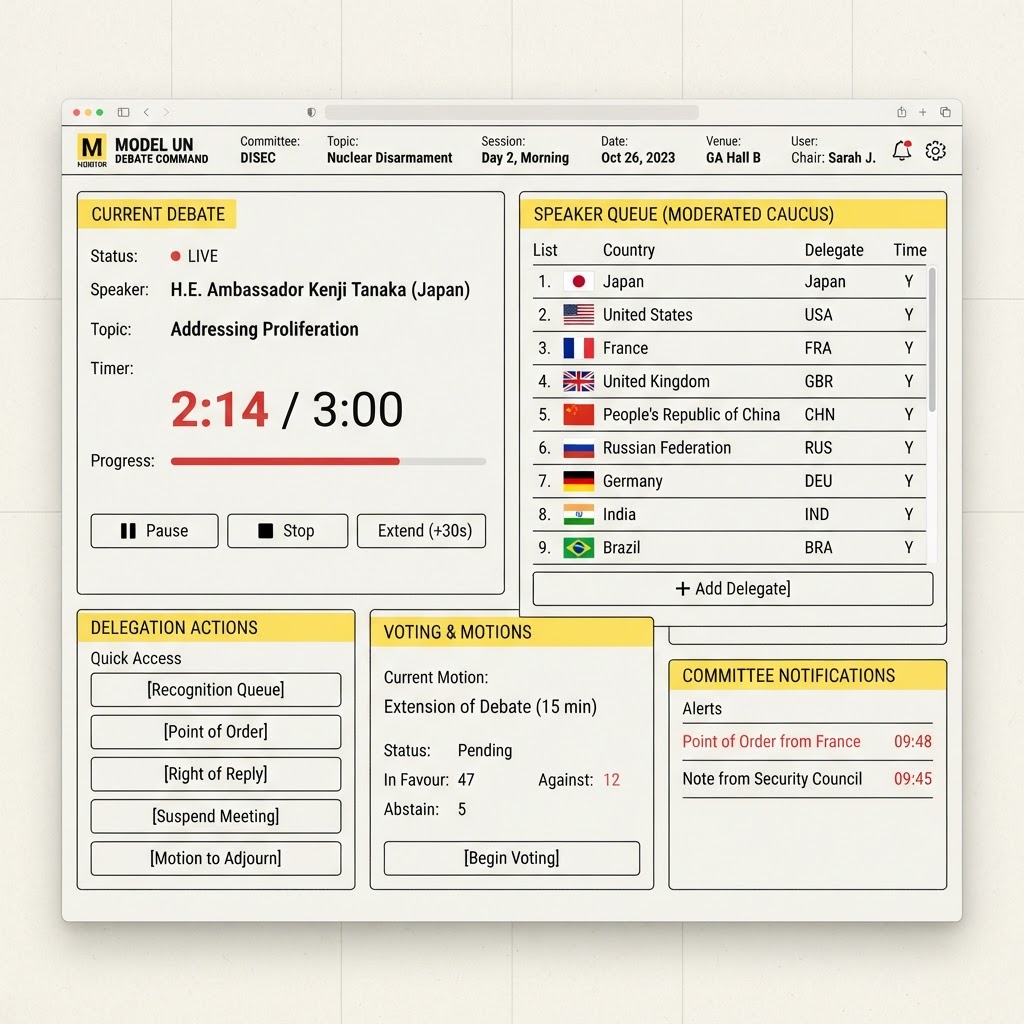Select the Russian Federation entry
1024x1024 pixels.
(x=667, y=448)
